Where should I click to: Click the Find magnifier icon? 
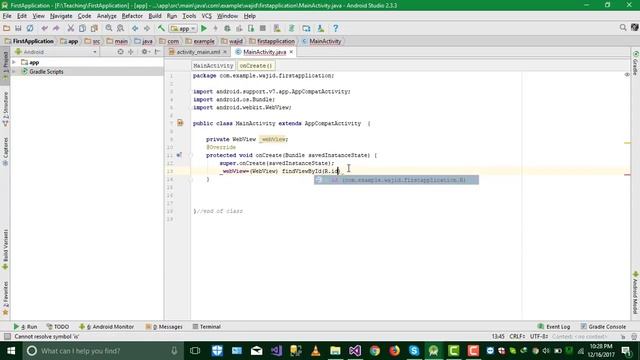click(x=109, y=28)
